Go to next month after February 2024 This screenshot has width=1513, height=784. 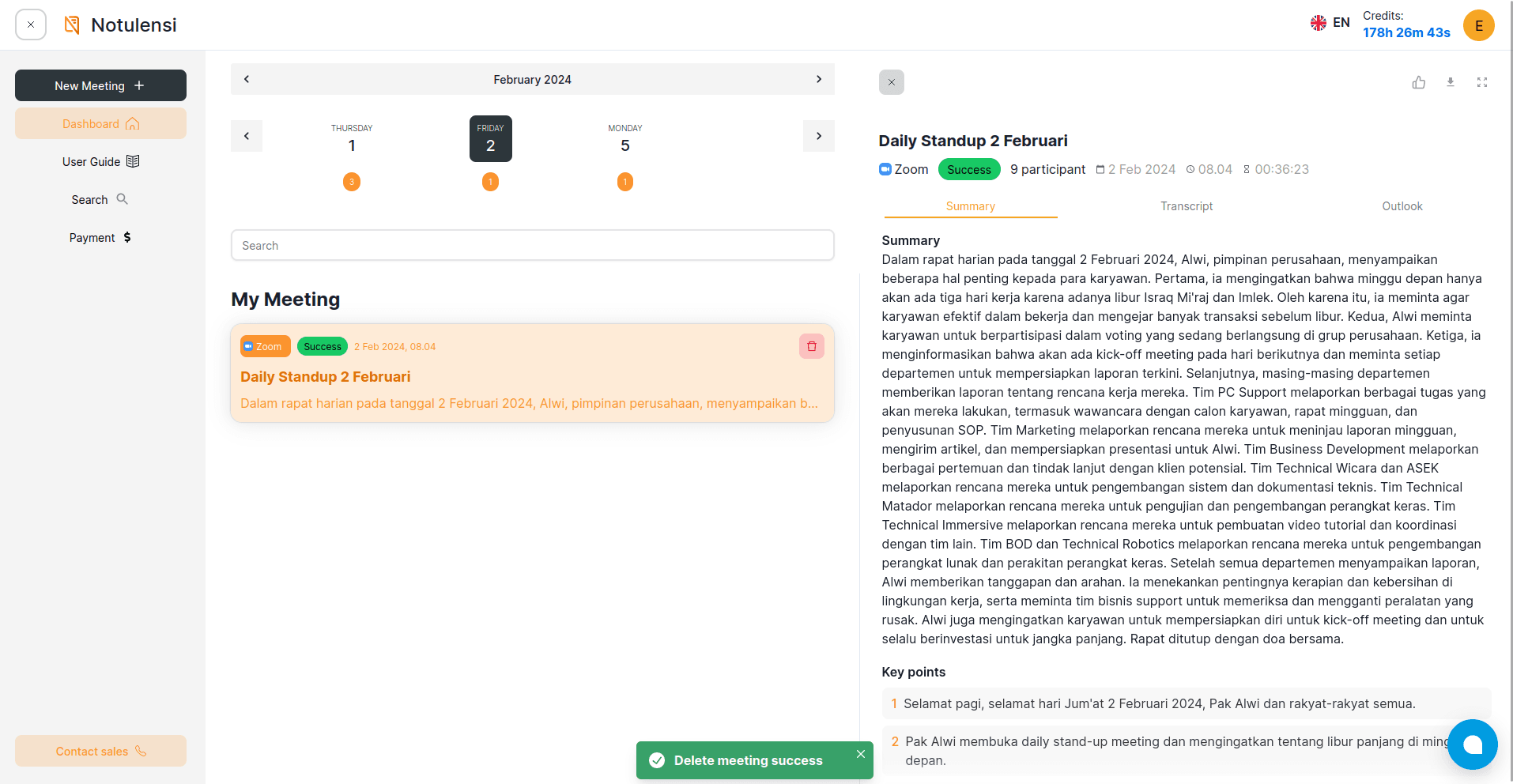tap(819, 79)
